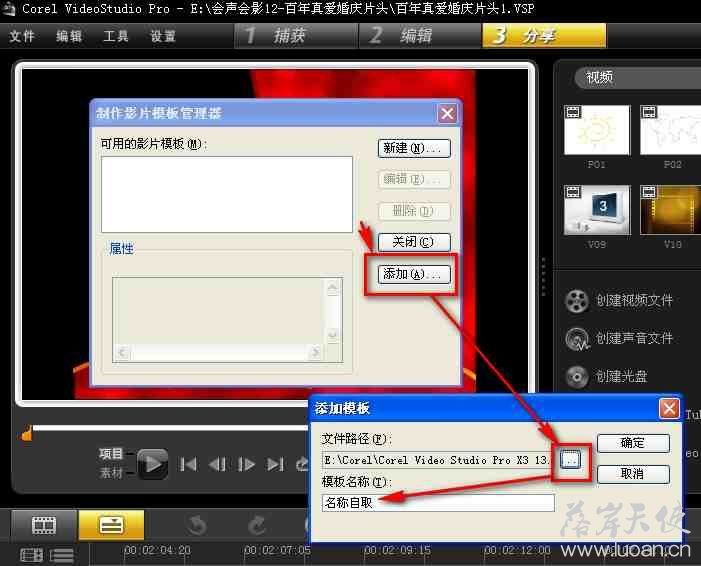Click the 创建光盘 label
Screen dimensions: 701x566
(x=621, y=376)
